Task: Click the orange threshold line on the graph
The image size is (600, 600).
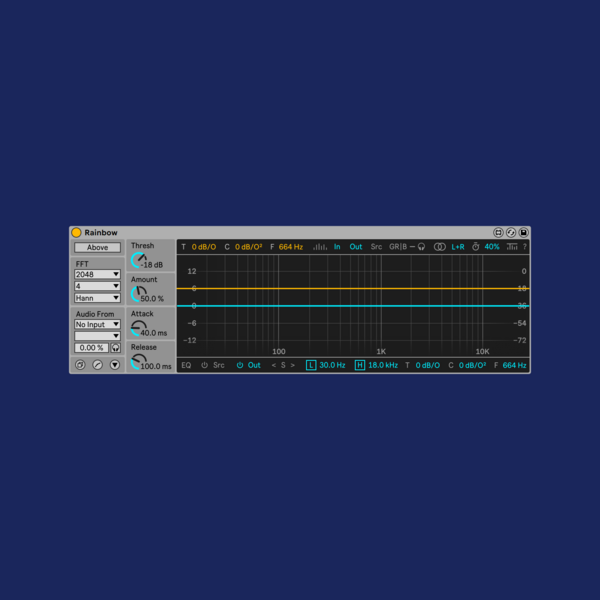Action: coord(353,289)
